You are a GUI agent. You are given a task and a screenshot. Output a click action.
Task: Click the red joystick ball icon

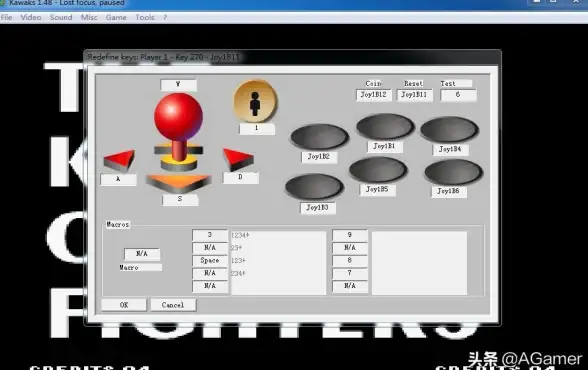click(x=178, y=116)
